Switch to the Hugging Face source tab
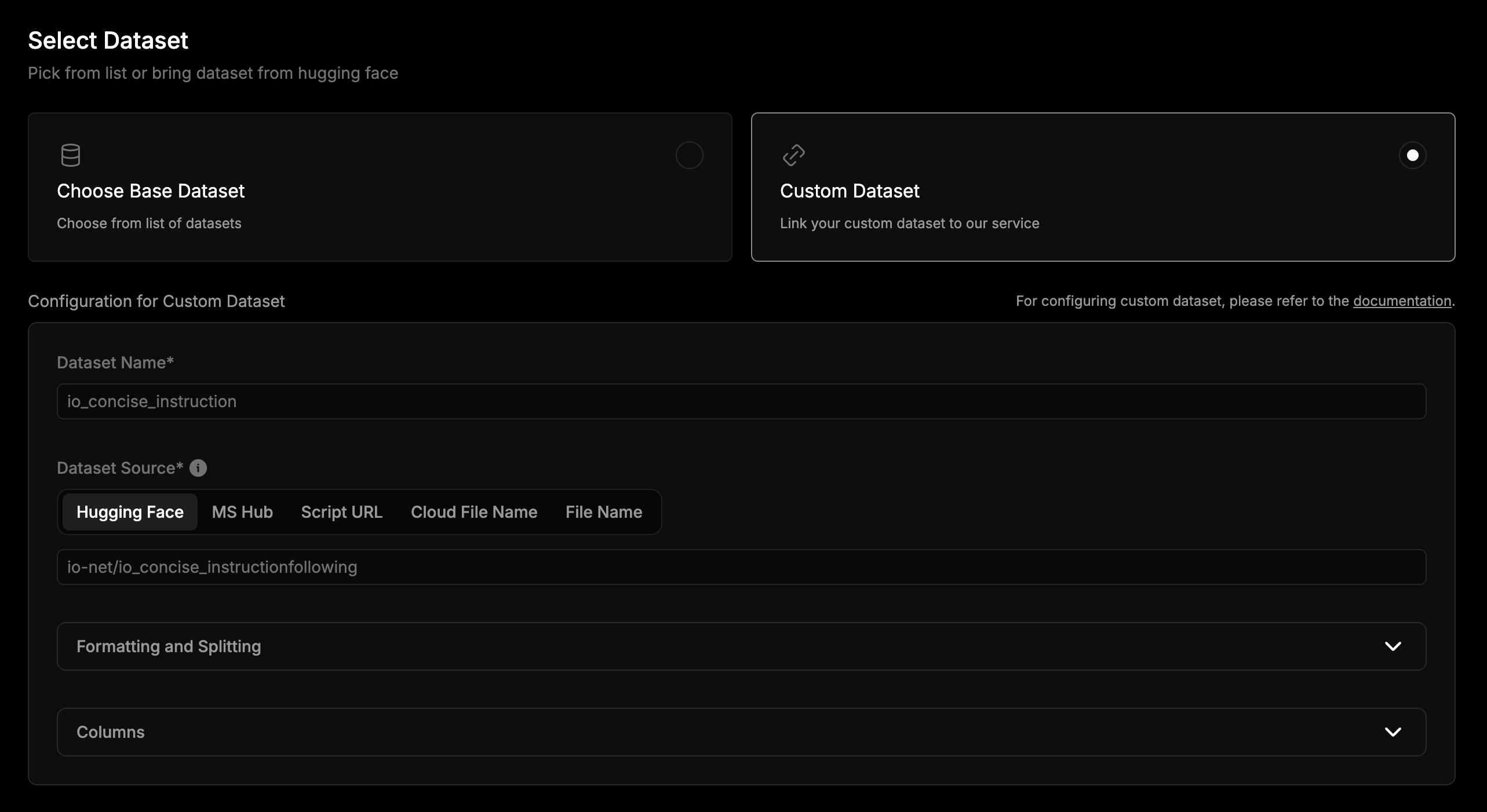 pos(130,511)
